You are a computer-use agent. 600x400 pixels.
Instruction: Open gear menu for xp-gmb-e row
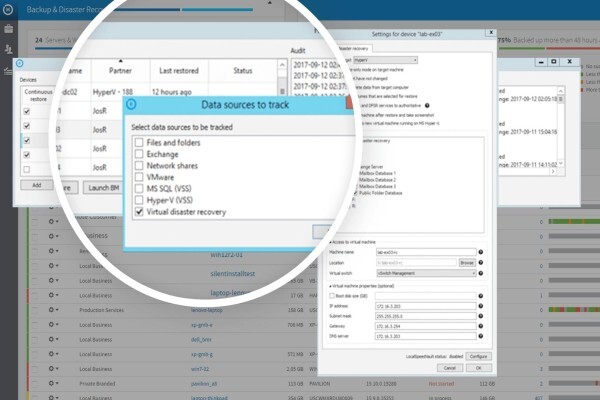[53, 325]
